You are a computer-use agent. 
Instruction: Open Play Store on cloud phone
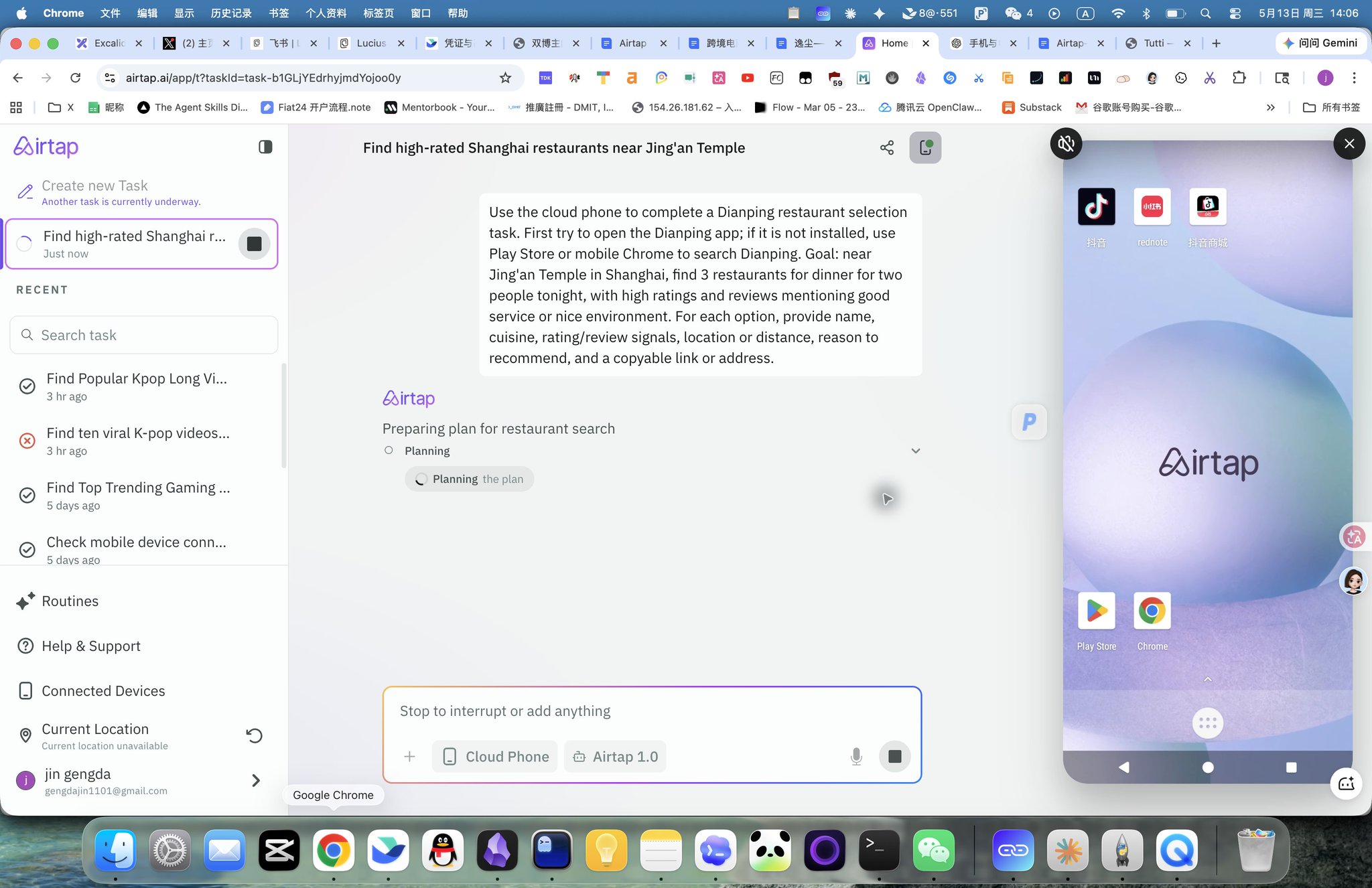[x=1097, y=611]
